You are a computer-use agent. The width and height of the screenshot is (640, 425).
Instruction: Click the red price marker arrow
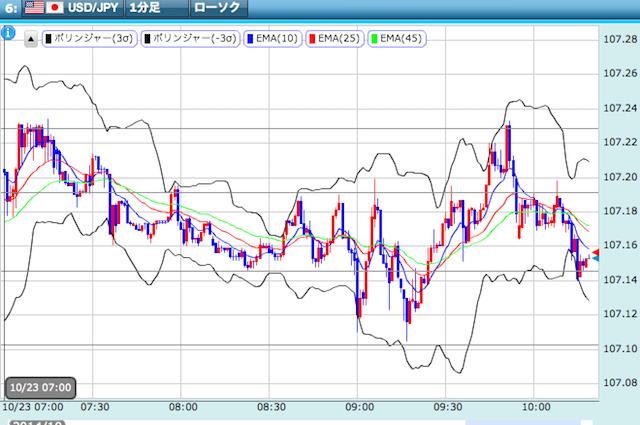coord(596,252)
